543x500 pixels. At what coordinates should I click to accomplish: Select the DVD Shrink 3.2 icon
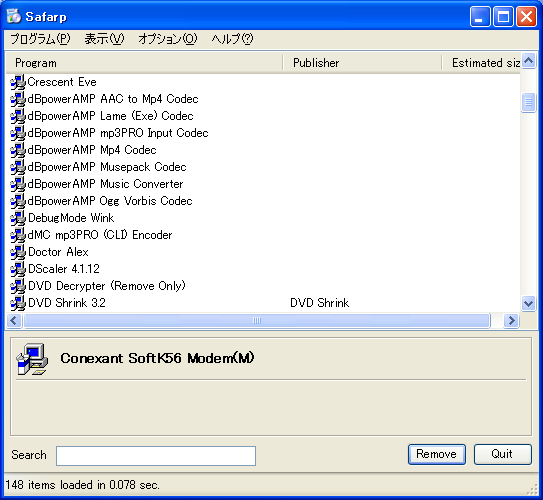click(18, 303)
